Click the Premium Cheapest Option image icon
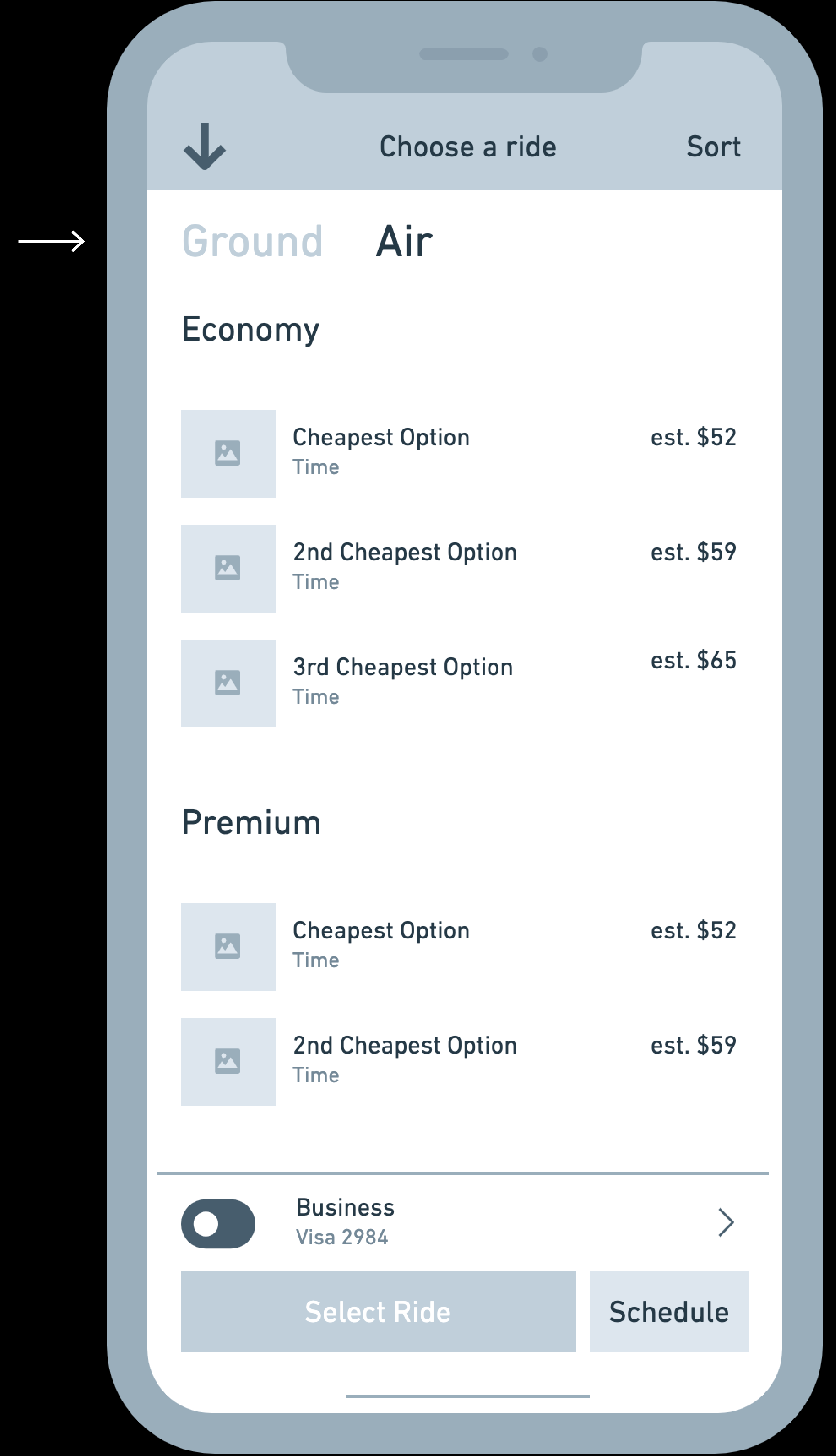Viewport: 836px width, 1456px height. (228, 947)
